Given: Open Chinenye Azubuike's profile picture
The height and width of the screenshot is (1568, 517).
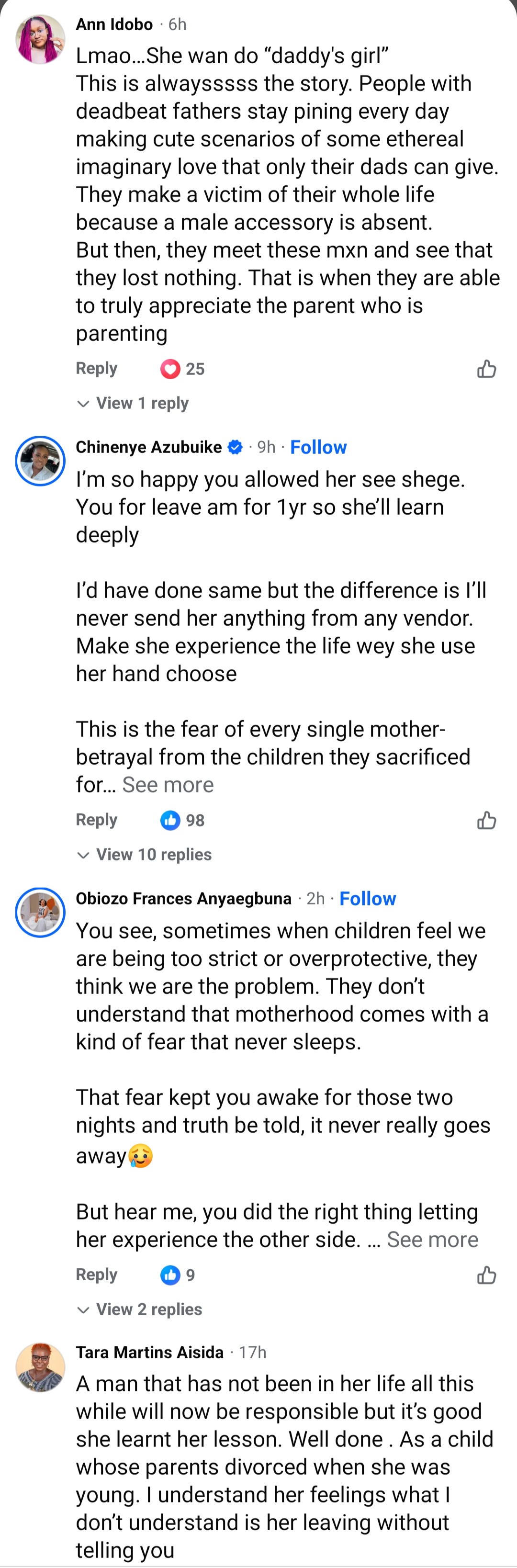Looking at the screenshot, I should (40, 461).
